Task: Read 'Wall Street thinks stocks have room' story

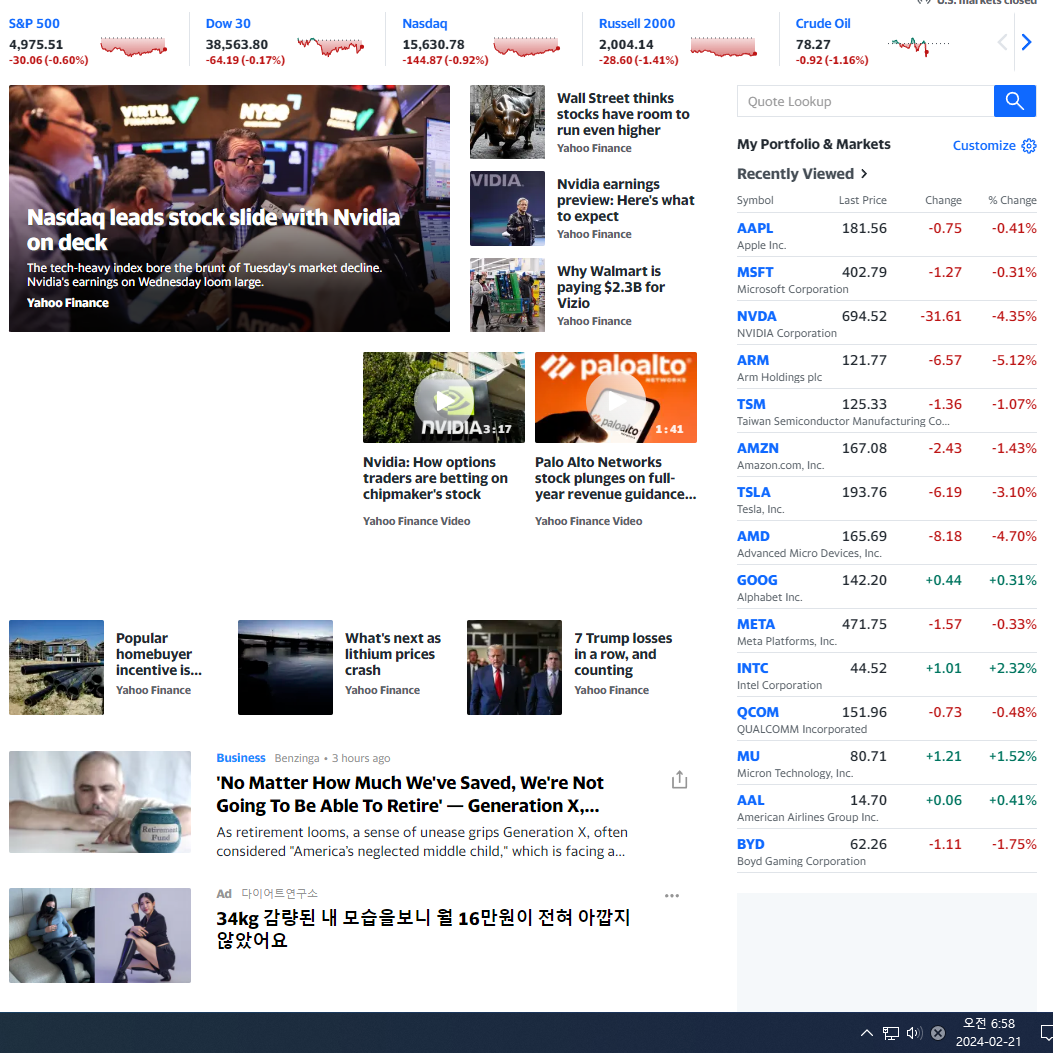Action: (623, 114)
